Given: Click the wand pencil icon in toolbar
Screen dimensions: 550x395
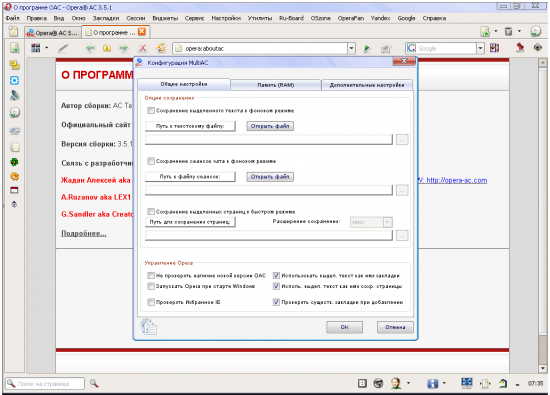Looking at the screenshot, I should point(63,48).
